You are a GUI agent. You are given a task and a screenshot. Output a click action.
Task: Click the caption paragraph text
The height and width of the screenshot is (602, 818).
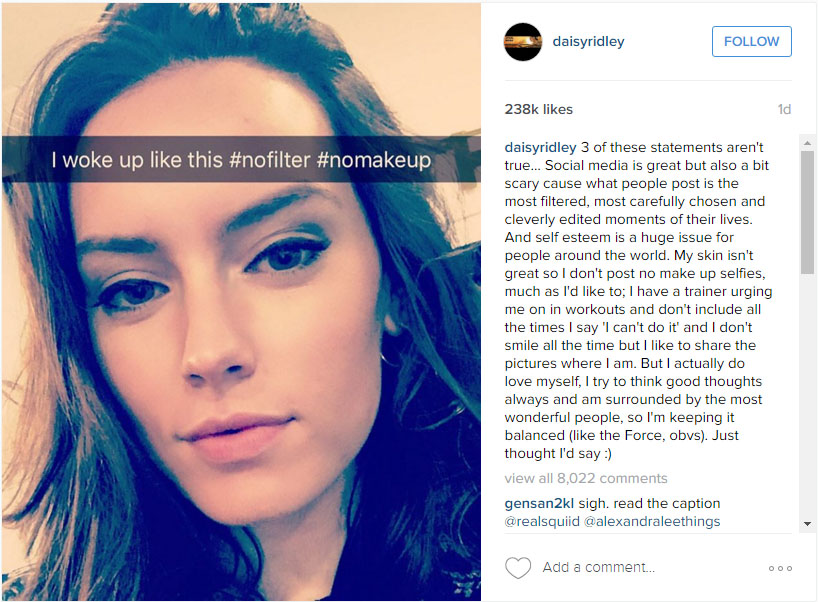pyautogui.click(x=637, y=300)
